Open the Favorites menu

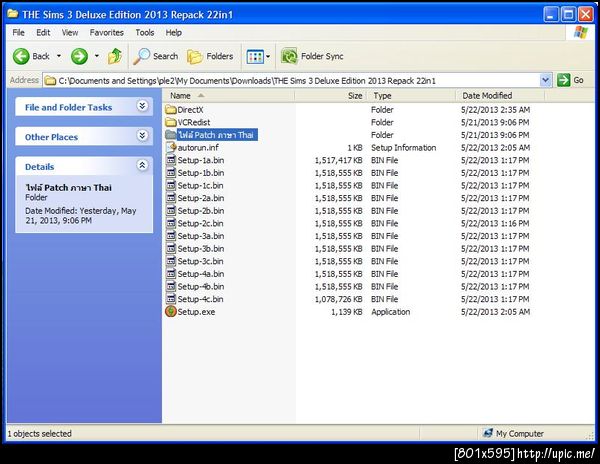[107, 33]
